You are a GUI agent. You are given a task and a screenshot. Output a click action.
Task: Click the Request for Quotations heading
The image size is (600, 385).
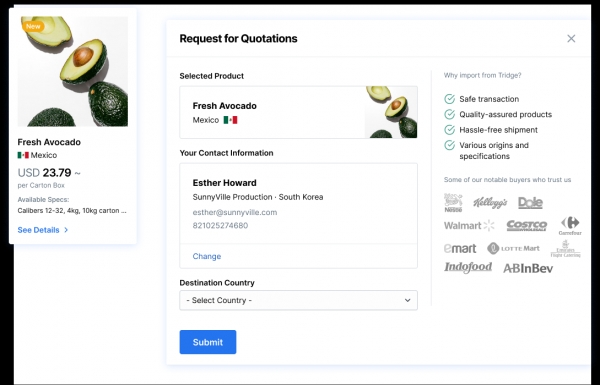click(x=238, y=39)
